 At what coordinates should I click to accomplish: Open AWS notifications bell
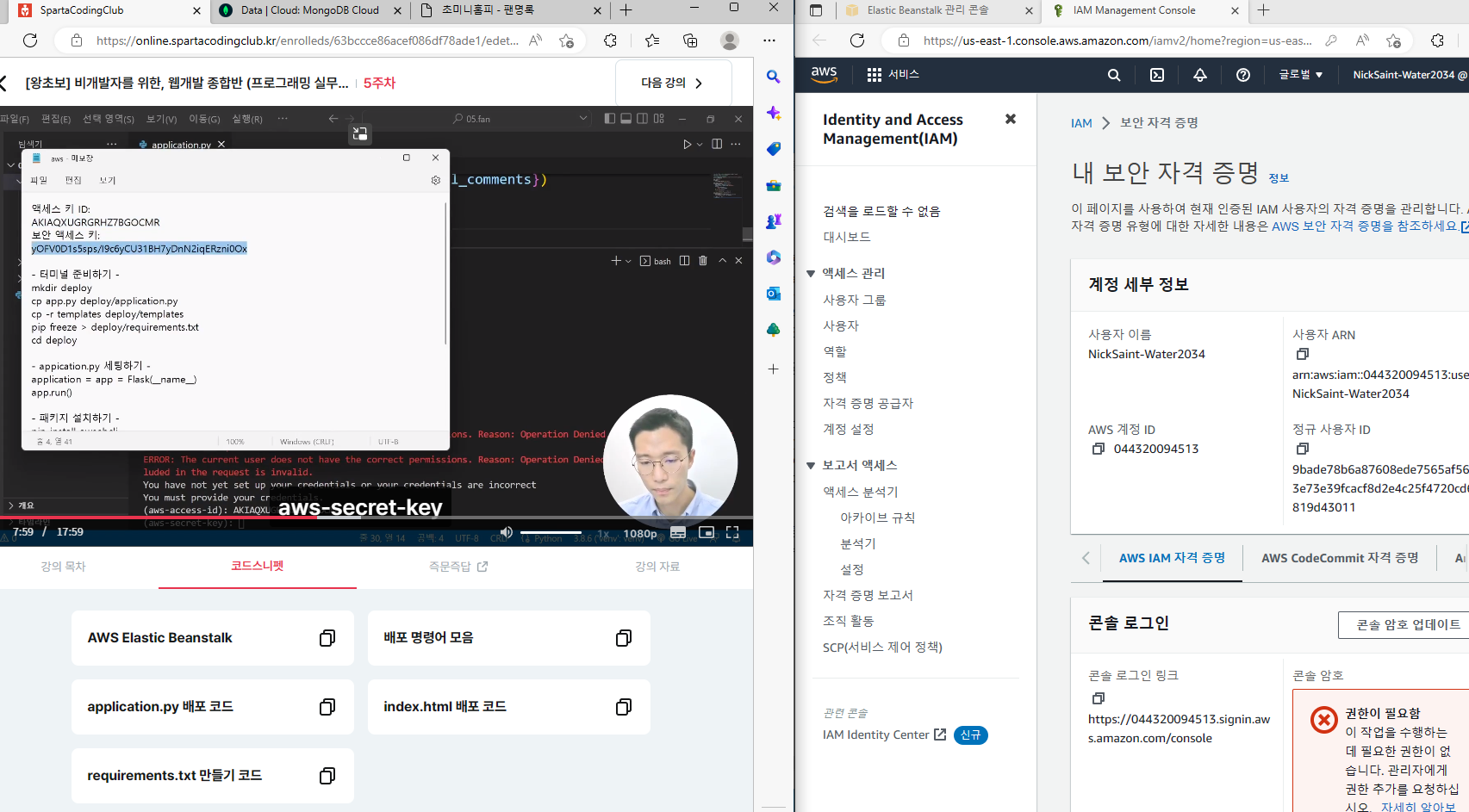coord(1200,75)
